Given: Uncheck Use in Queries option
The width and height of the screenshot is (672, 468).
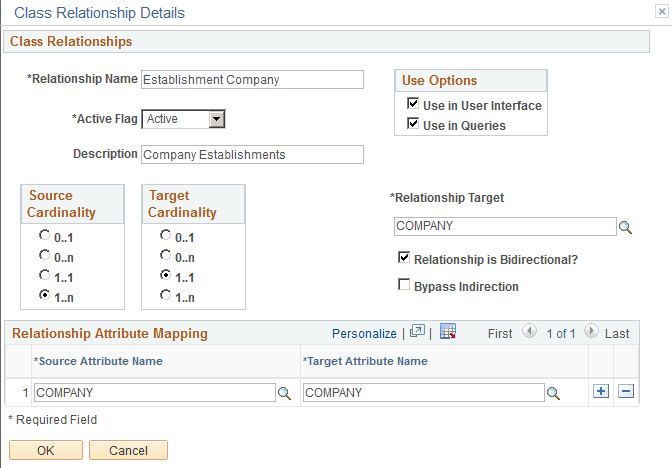Looking at the screenshot, I should tap(413, 125).
